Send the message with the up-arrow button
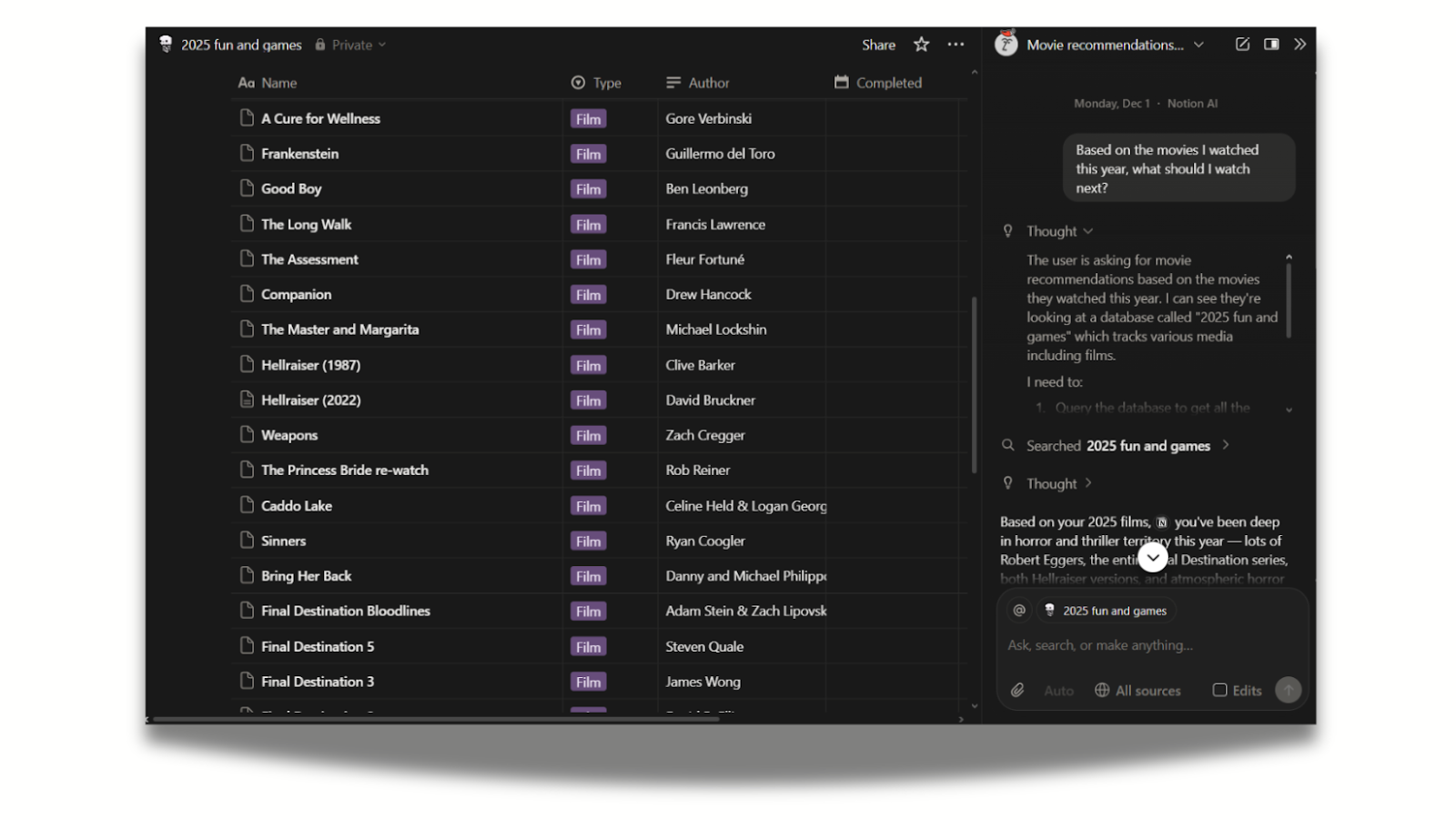Screen dimensions: 1456x820 click(1289, 690)
